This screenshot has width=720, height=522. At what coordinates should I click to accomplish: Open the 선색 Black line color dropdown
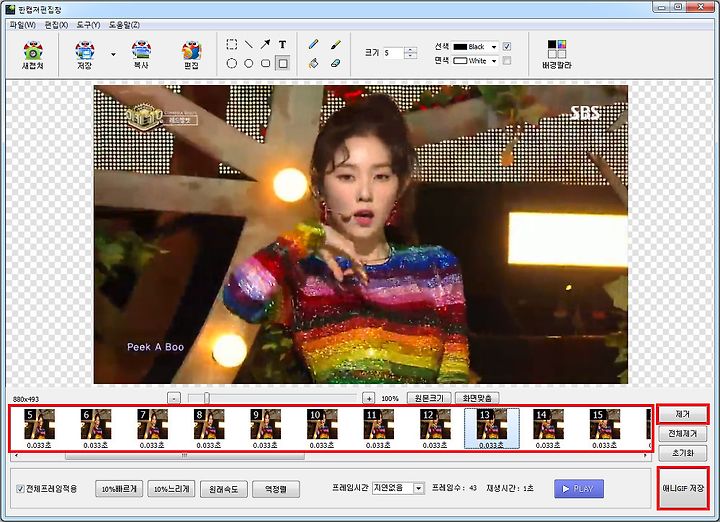(494, 47)
